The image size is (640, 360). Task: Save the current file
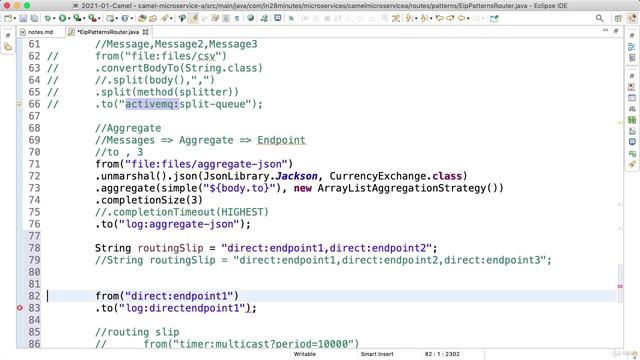pos(23,18)
